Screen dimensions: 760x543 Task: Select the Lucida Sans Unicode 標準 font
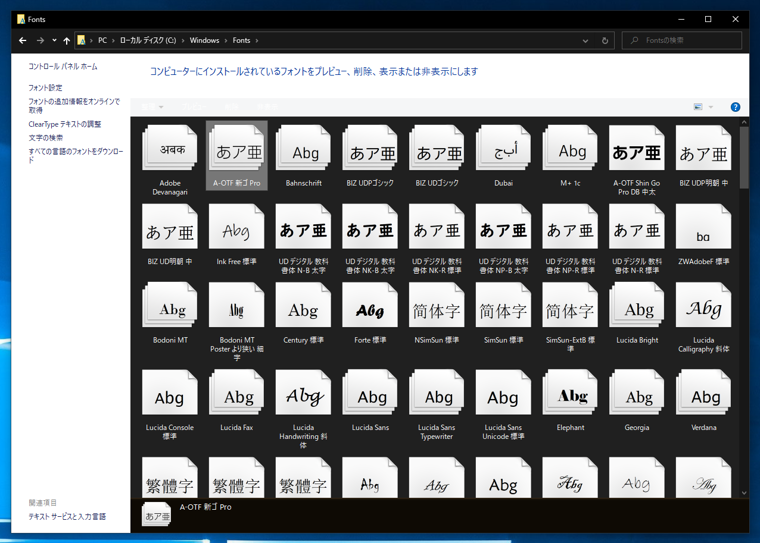point(504,392)
